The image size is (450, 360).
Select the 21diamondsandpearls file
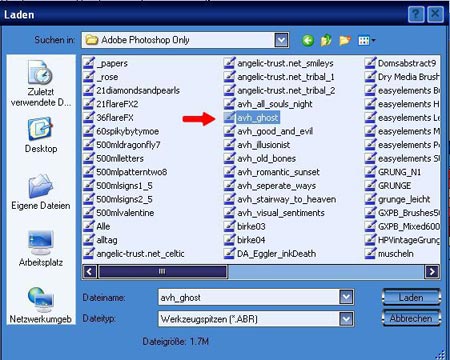click(131, 91)
